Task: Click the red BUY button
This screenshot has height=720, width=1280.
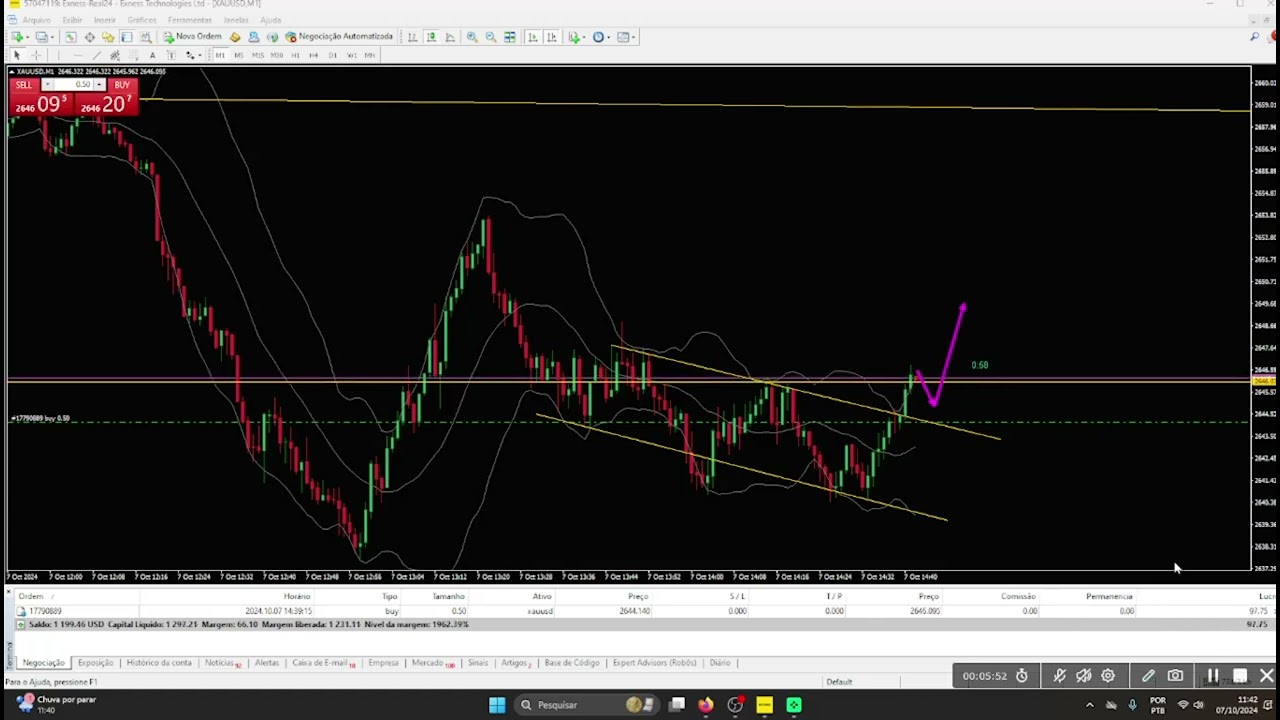Action: point(122,85)
